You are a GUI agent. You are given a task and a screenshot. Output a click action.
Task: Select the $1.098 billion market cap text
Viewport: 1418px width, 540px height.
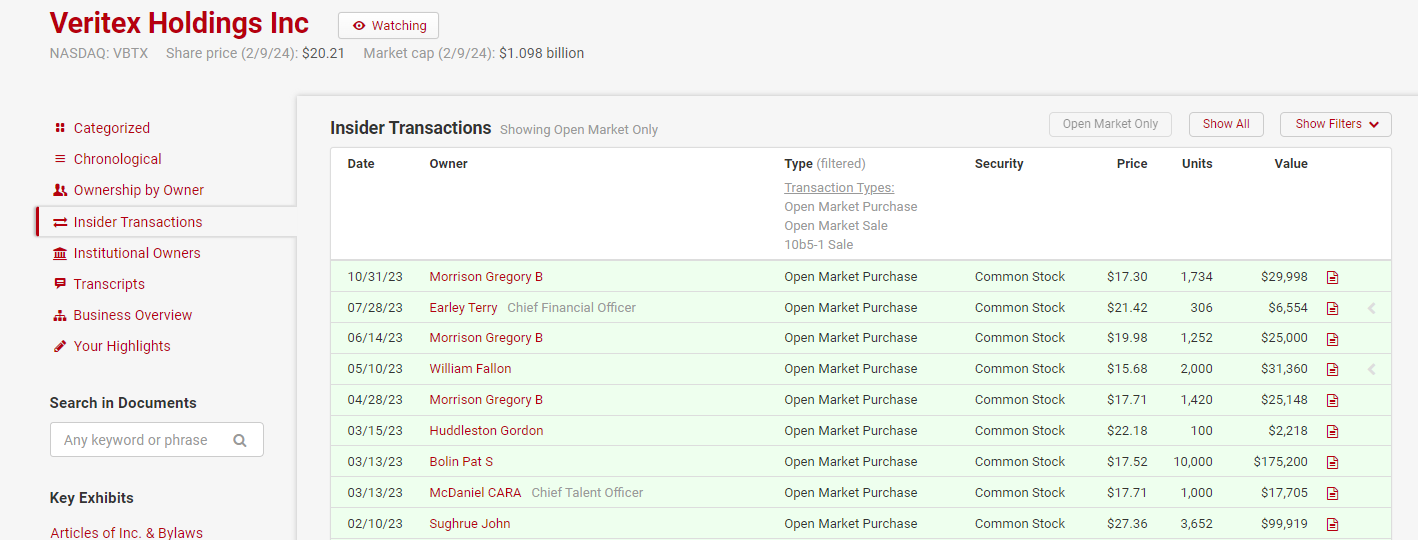tap(541, 54)
